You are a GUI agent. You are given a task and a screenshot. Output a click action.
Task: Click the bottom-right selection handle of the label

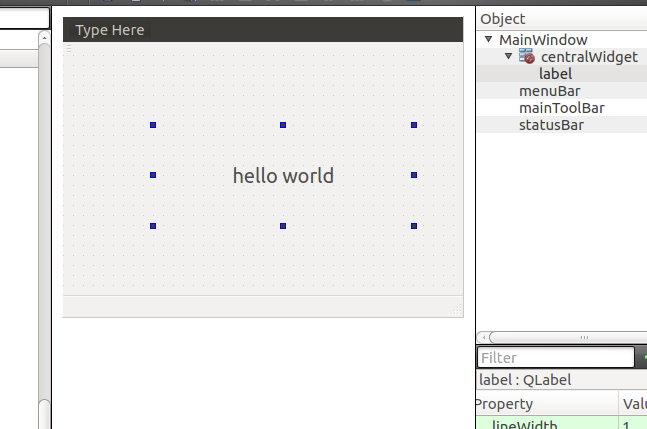414,227
